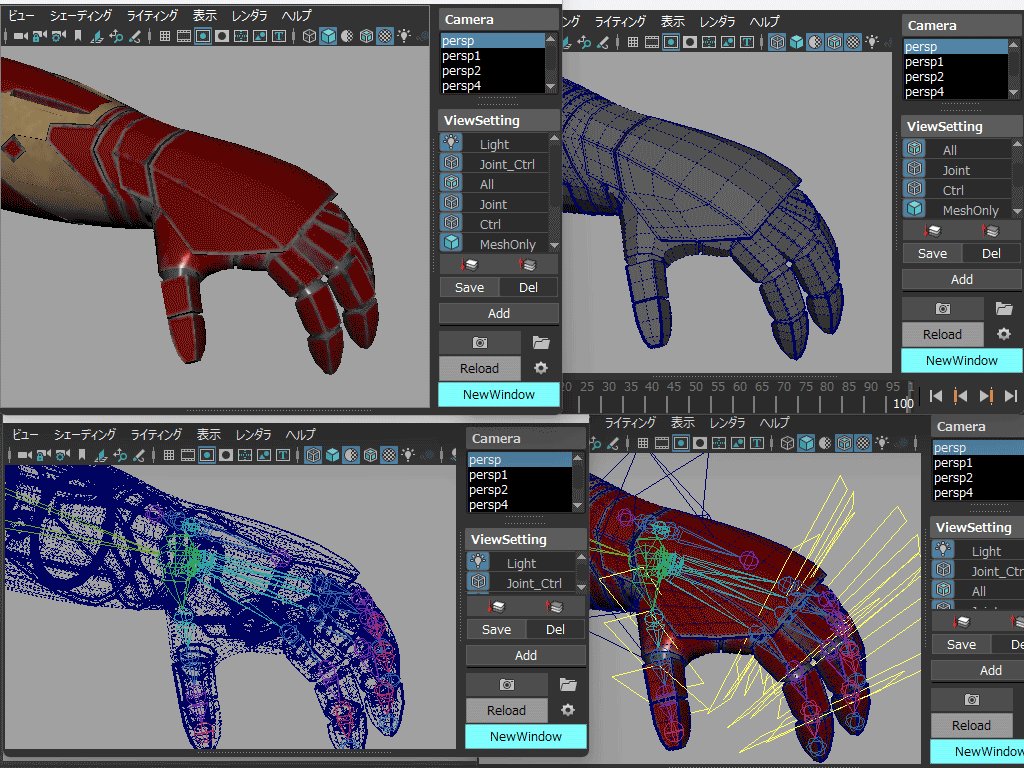Toggle Gate Mask icon in top-left panel
Image resolution: width=1024 pixels, height=768 pixels.
point(222,36)
